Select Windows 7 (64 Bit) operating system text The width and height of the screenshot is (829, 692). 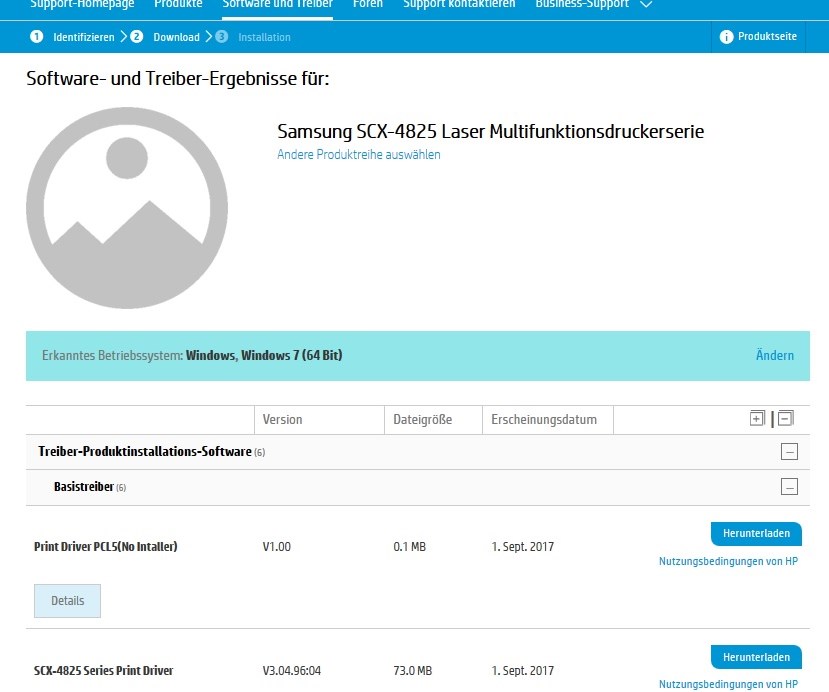tap(292, 355)
